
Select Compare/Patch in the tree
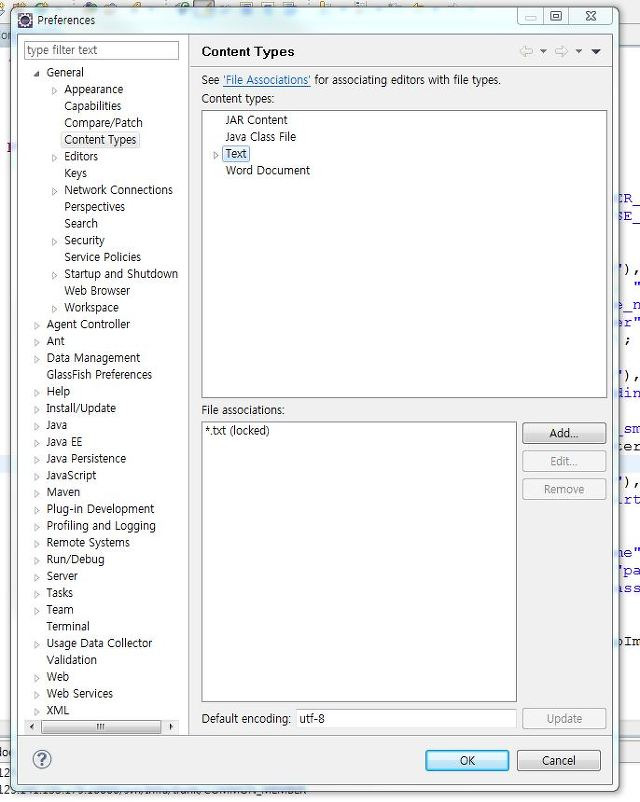pyautogui.click(x=103, y=123)
